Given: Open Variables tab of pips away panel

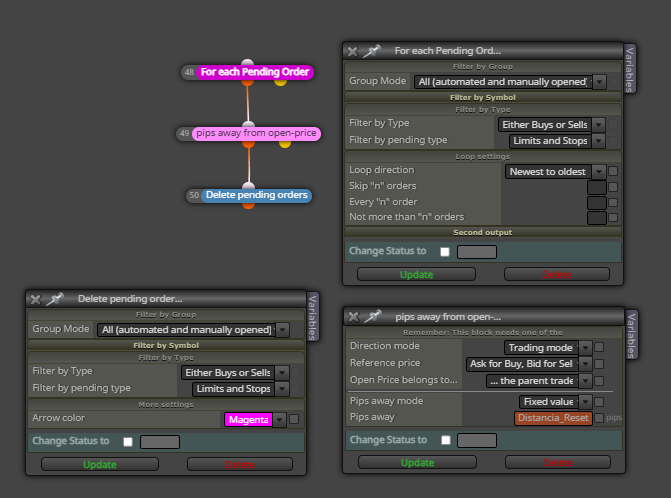Looking at the screenshot, I should pyautogui.click(x=632, y=335).
